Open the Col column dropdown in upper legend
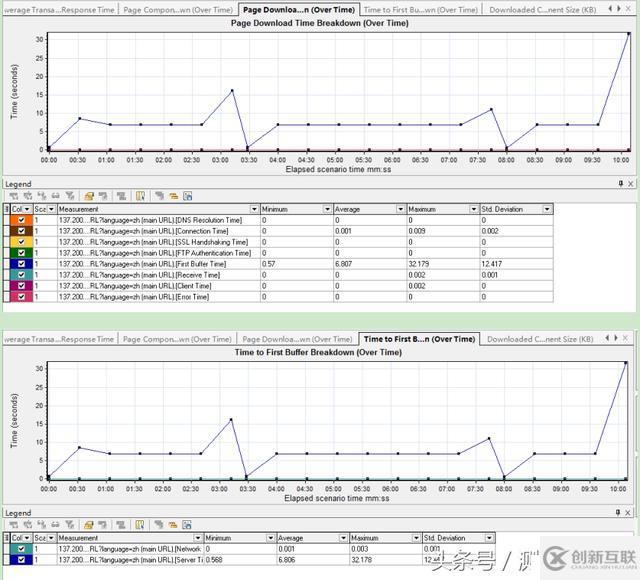This screenshot has width=640, height=580. click(27, 209)
